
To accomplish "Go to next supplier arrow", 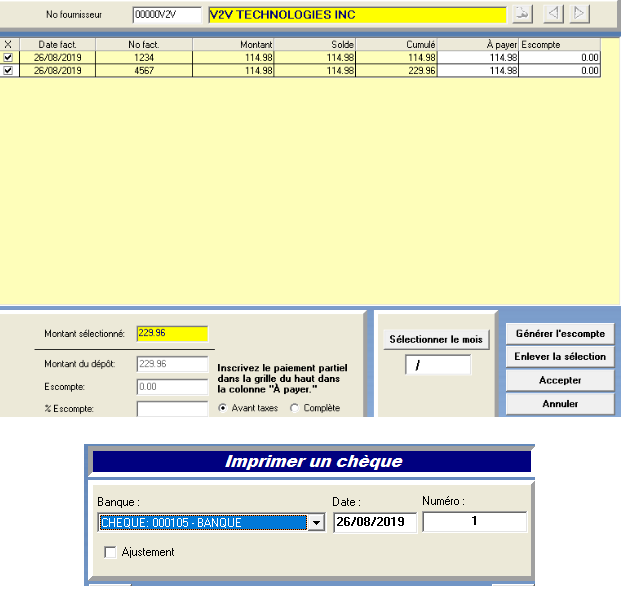I will tap(579, 14).
